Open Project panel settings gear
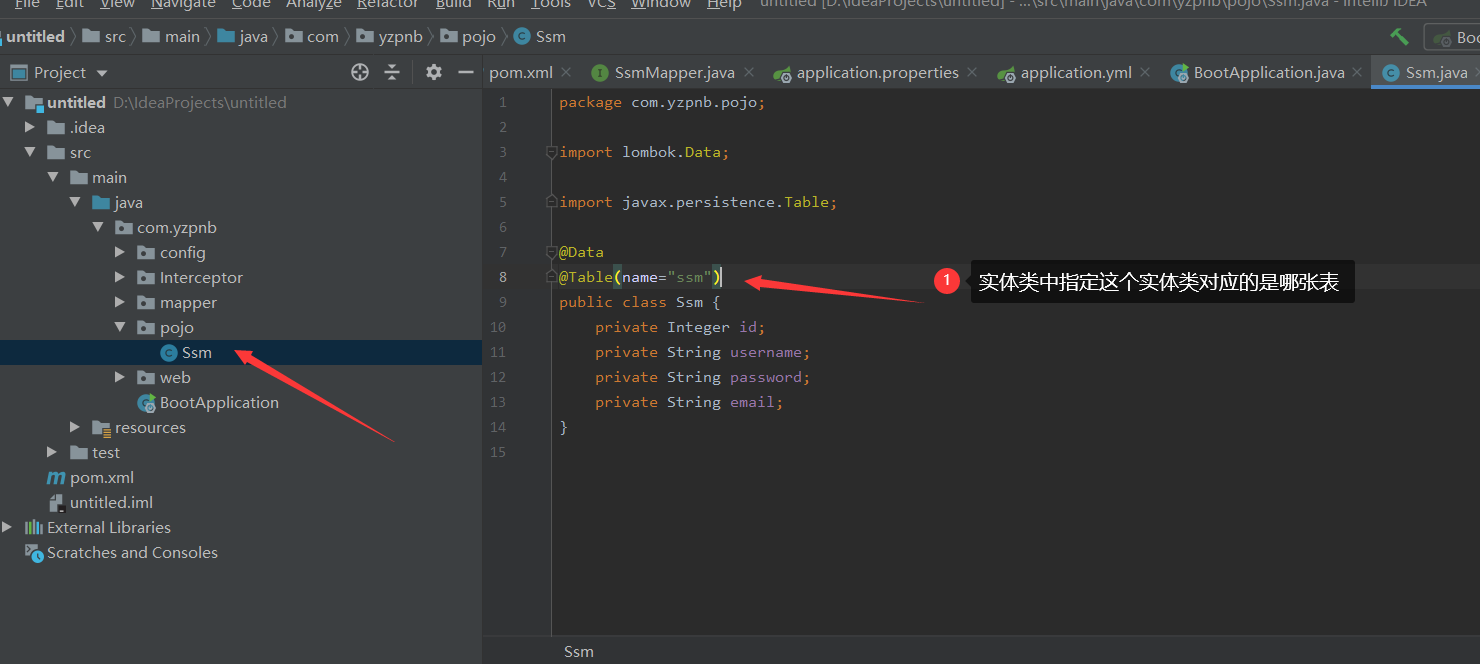The image size is (1480, 664). tap(433, 72)
